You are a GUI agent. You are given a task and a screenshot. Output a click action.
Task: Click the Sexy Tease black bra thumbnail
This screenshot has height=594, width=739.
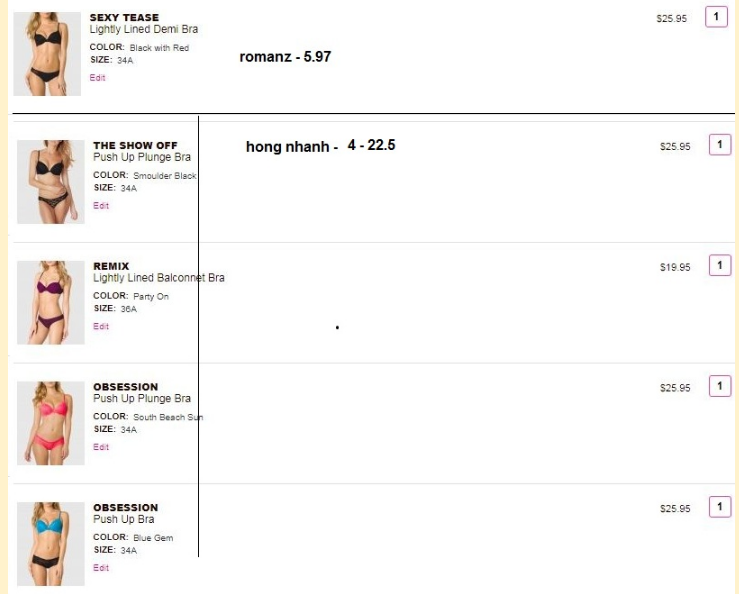pyautogui.click(x=47, y=53)
